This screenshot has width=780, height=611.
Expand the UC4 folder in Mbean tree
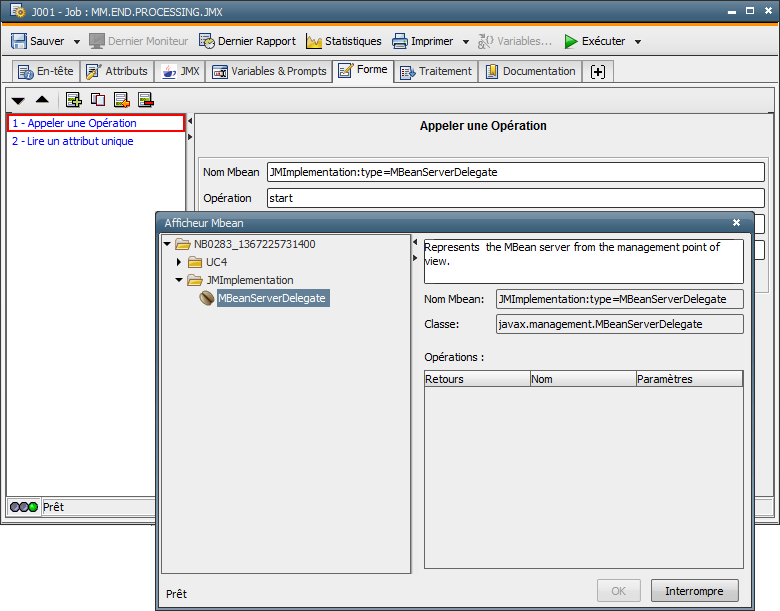[x=181, y=262]
